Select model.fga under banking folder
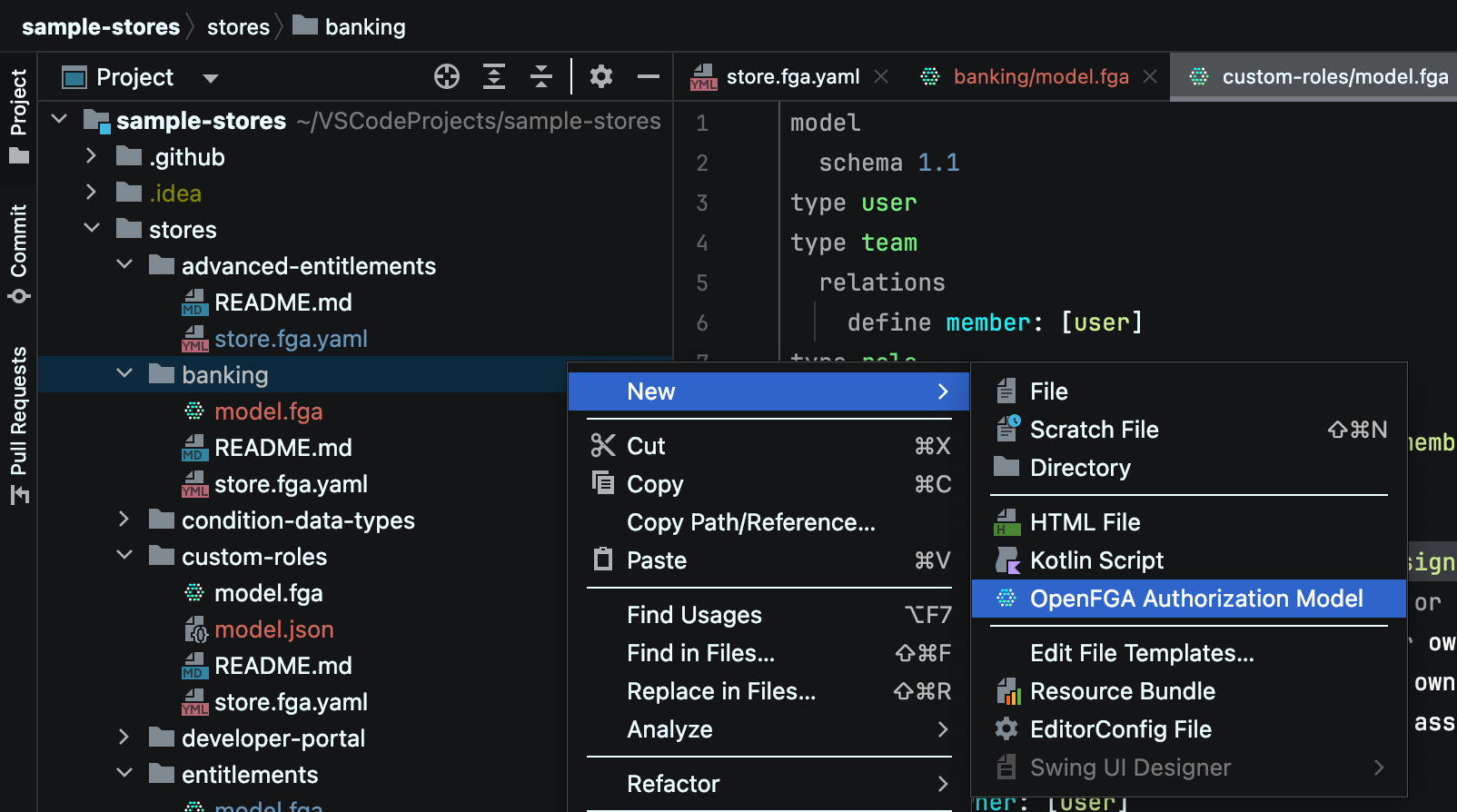The image size is (1457, 812). pos(268,411)
